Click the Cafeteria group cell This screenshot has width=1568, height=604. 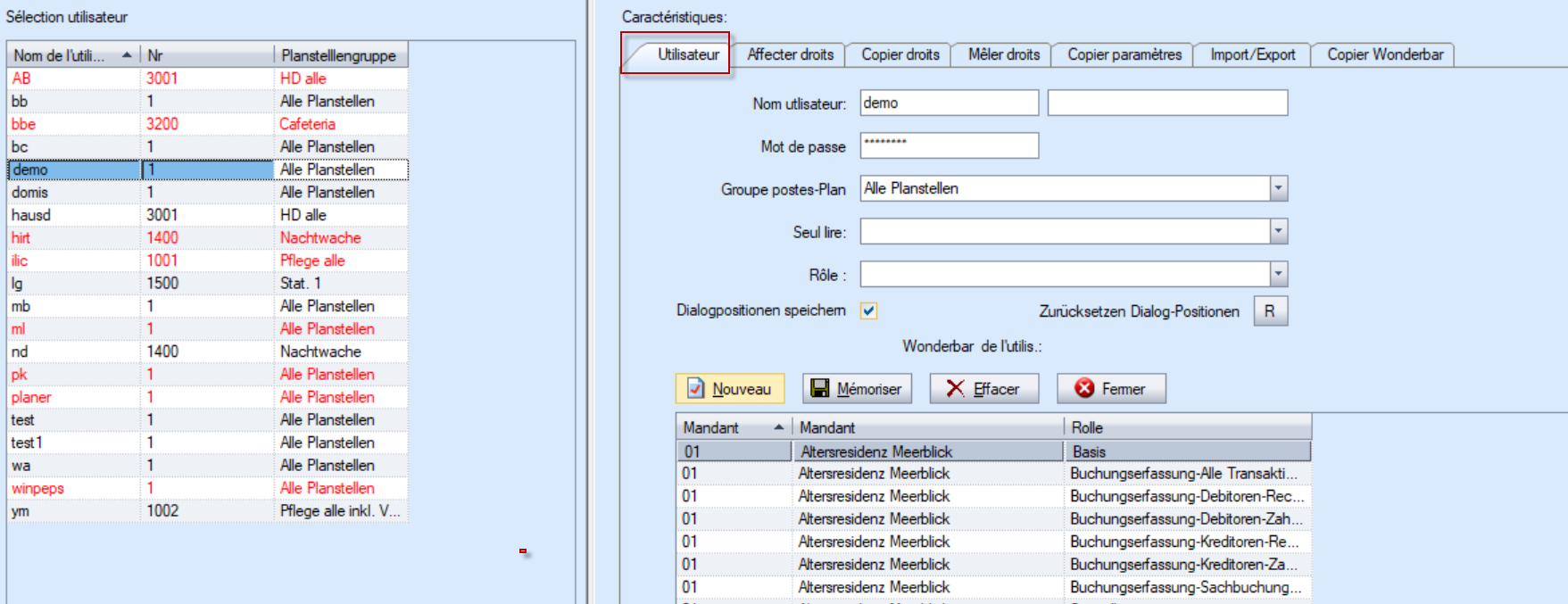pyautogui.click(x=341, y=124)
